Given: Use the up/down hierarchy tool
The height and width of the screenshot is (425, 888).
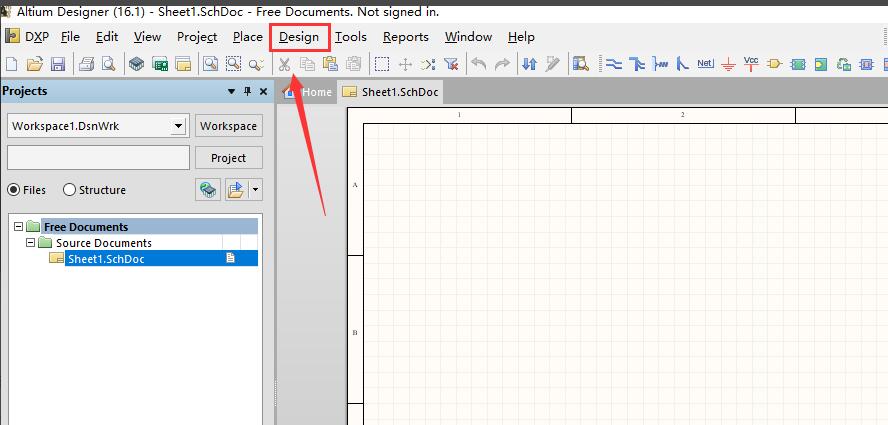Looking at the screenshot, I should click(x=530, y=64).
